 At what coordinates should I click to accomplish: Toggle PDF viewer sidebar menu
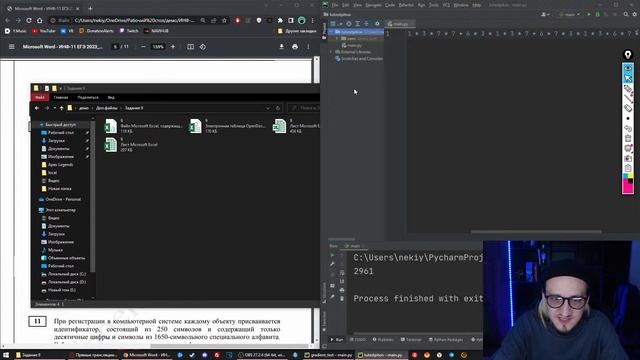[11, 47]
